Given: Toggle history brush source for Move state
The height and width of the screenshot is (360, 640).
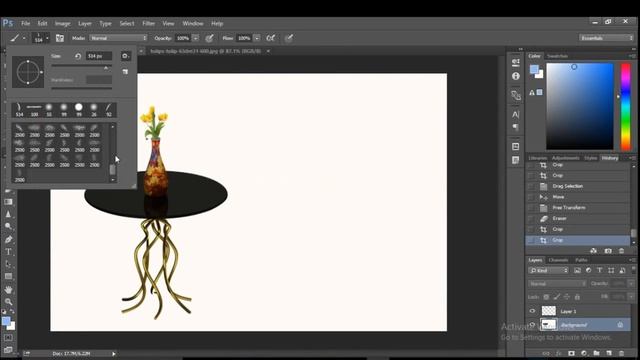Looking at the screenshot, I should click(x=531, y=197).
